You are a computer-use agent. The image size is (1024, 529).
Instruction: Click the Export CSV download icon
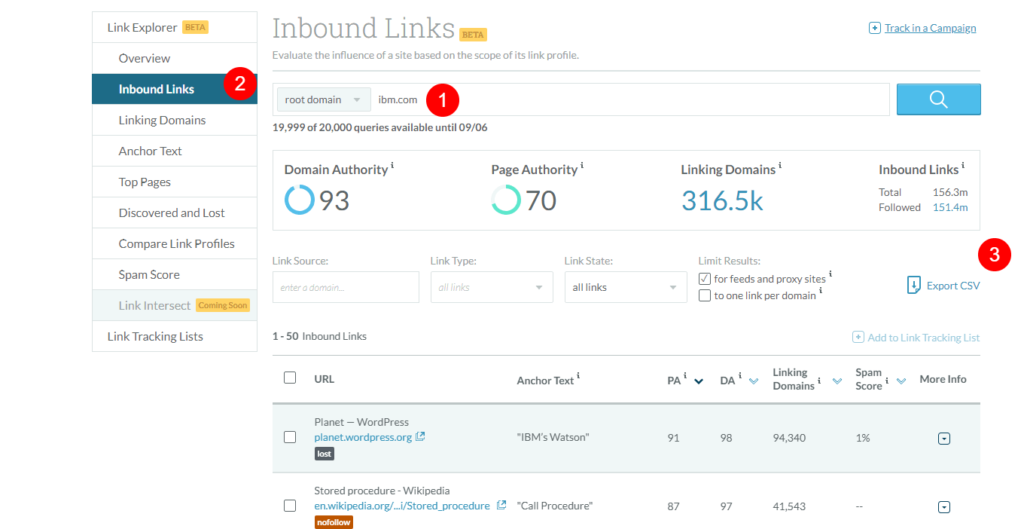pyautogui.click(x=913, y=286)
